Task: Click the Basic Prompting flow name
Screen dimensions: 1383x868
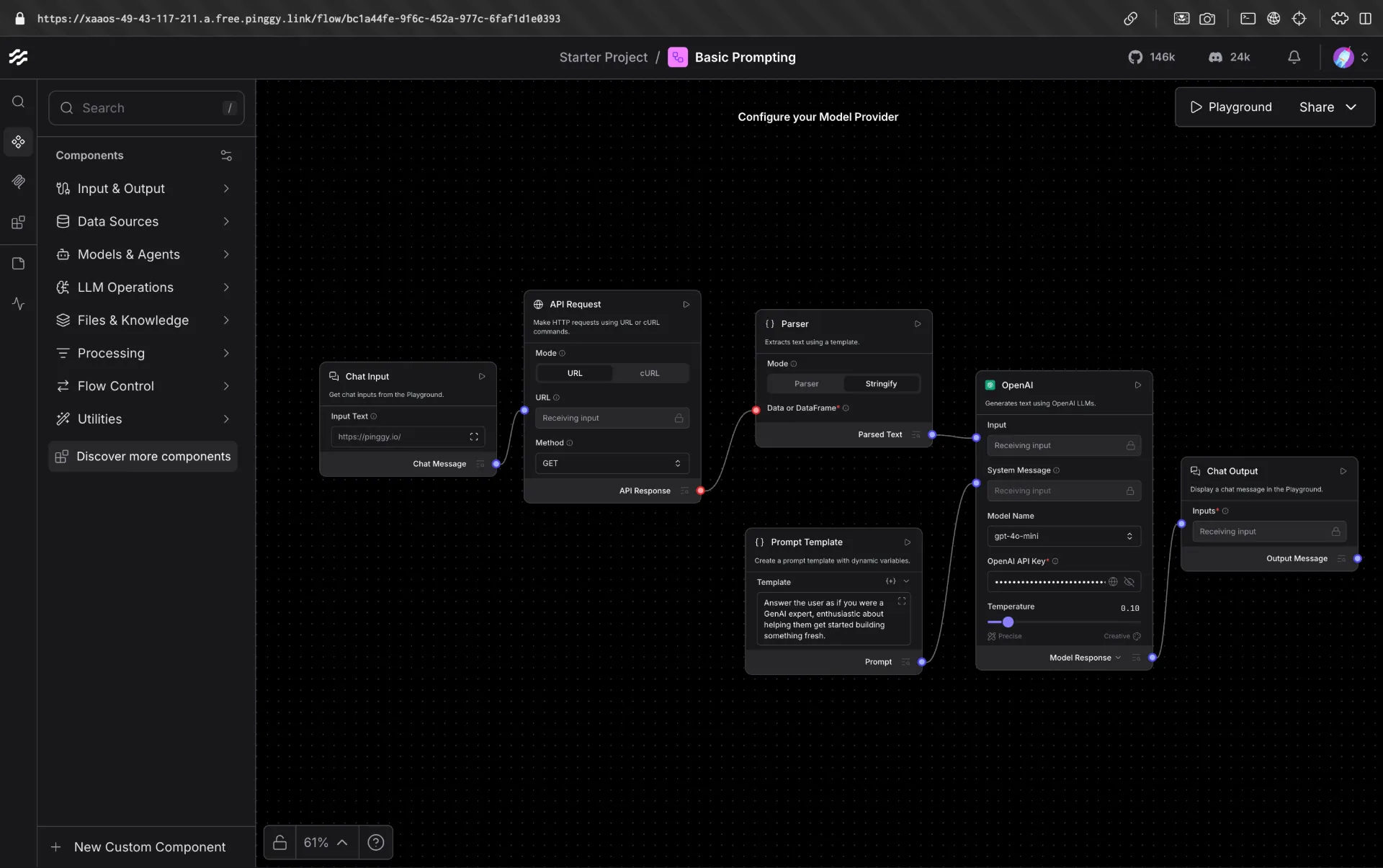Action: point(745,57)
